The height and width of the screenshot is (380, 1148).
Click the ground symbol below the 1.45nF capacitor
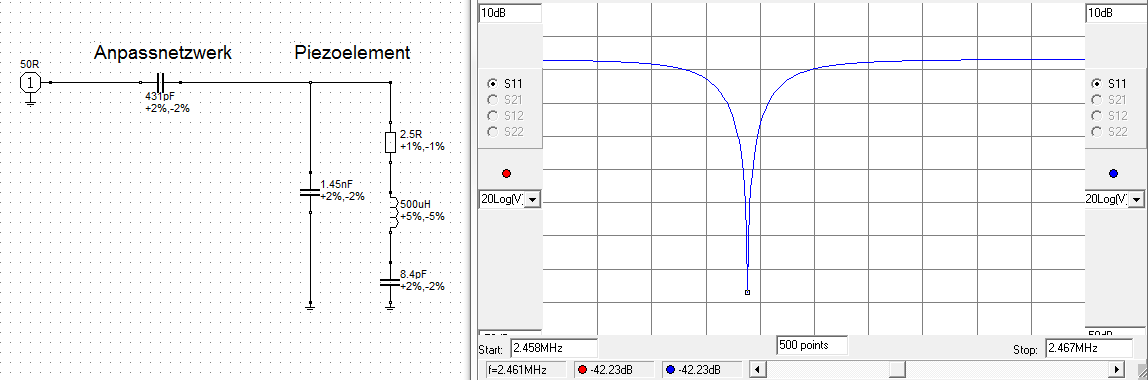point(310,308)
